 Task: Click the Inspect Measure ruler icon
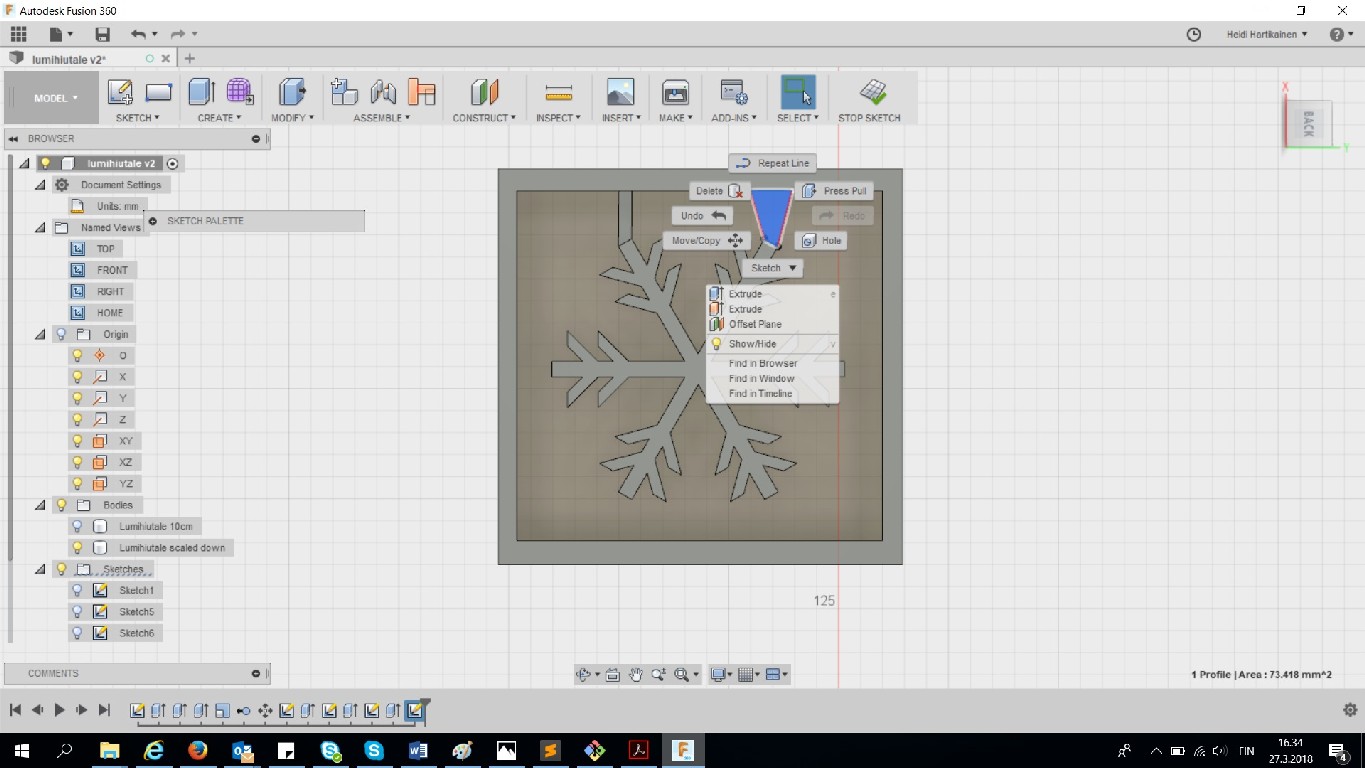pos(558,93)
